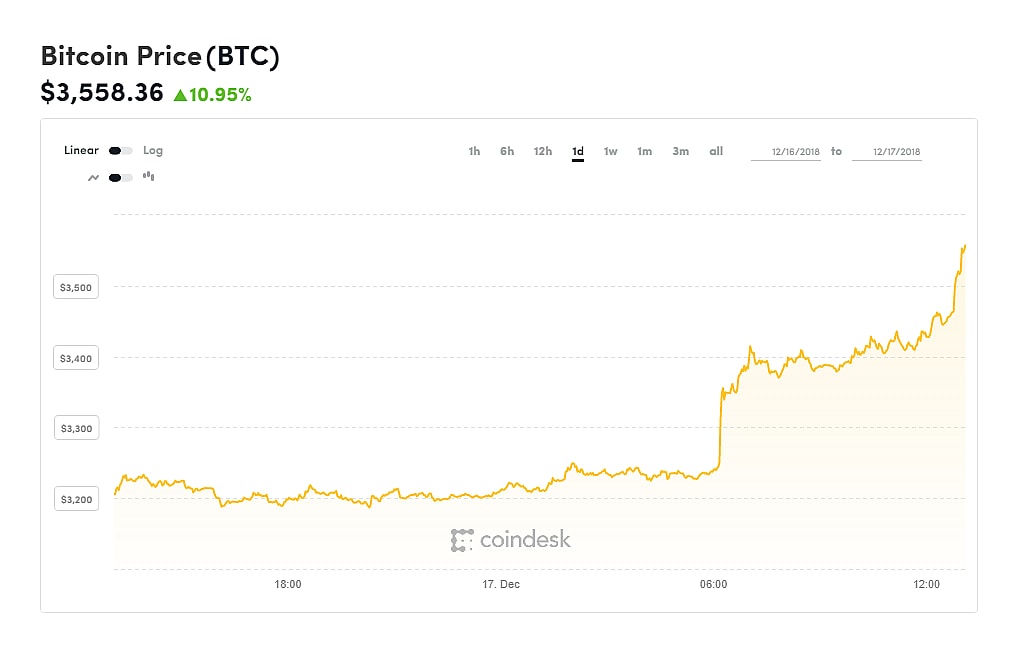Switch to the 1w range

click(x=610, y=152)
